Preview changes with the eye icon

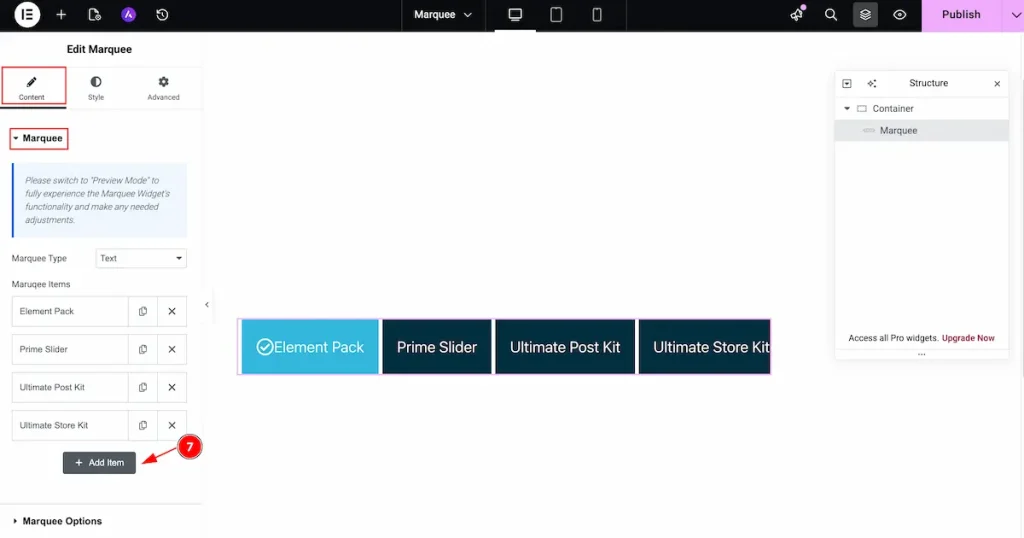[x=899, y=14]
